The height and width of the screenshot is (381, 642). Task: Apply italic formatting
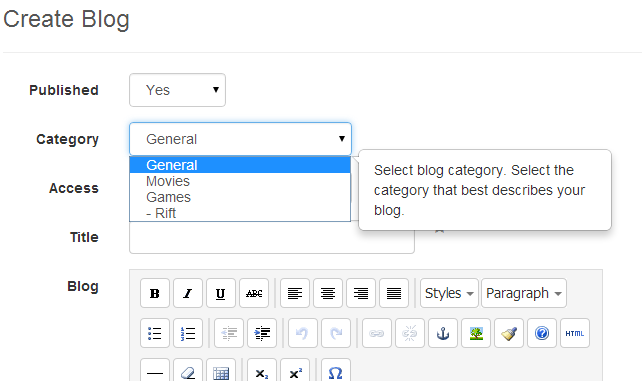[x=188, y=293]
